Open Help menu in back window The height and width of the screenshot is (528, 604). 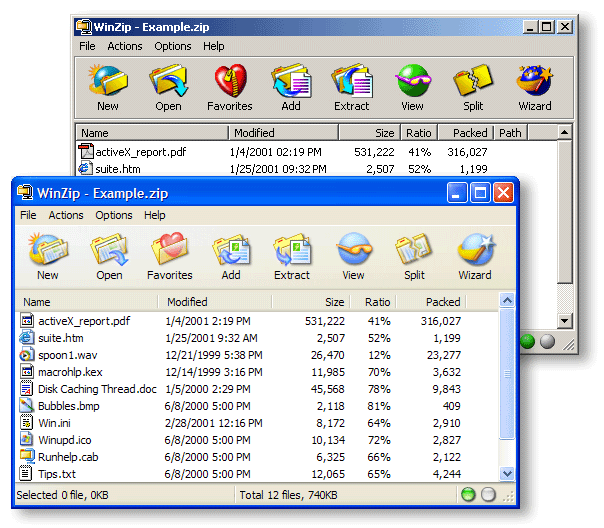(x=214, y=46)
